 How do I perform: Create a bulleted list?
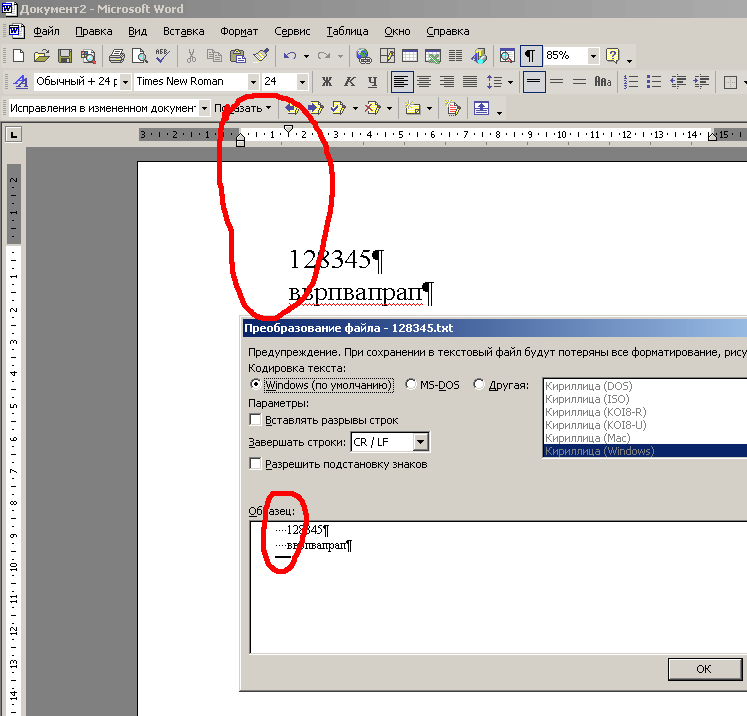[654, 81]
